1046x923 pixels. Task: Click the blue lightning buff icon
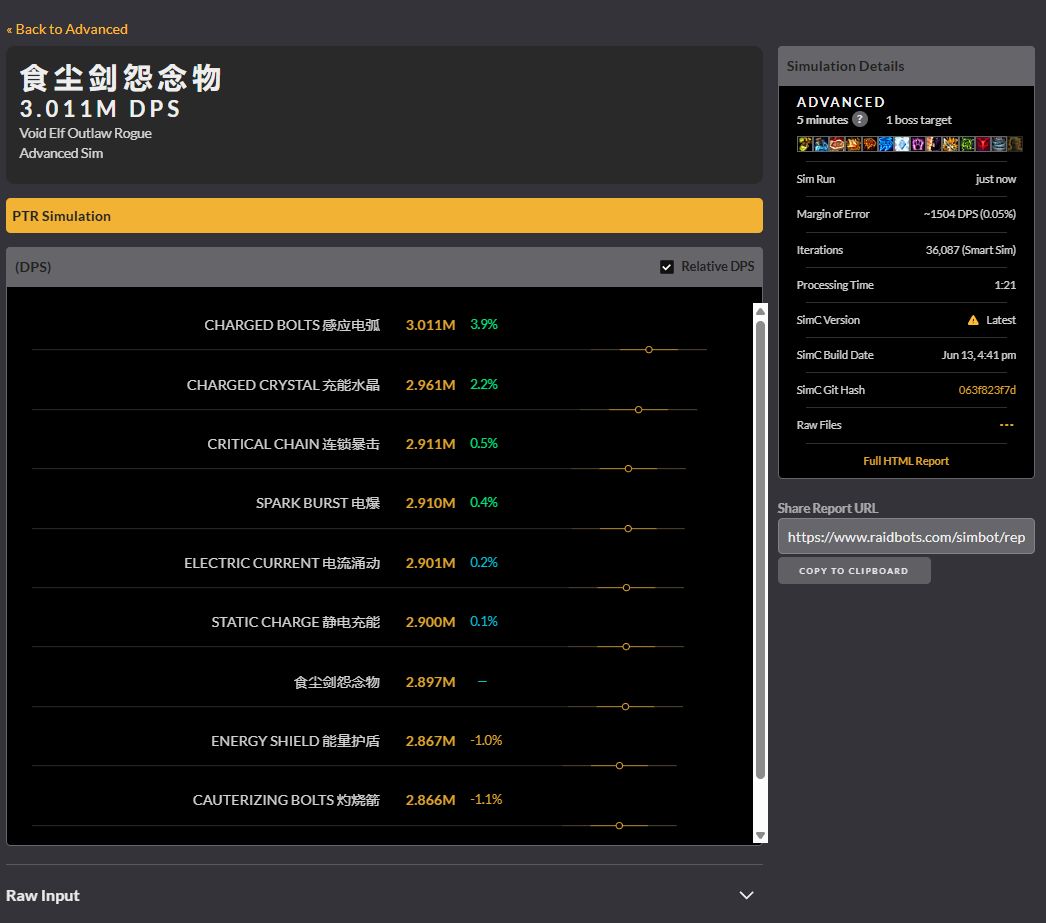click(884, 144)
